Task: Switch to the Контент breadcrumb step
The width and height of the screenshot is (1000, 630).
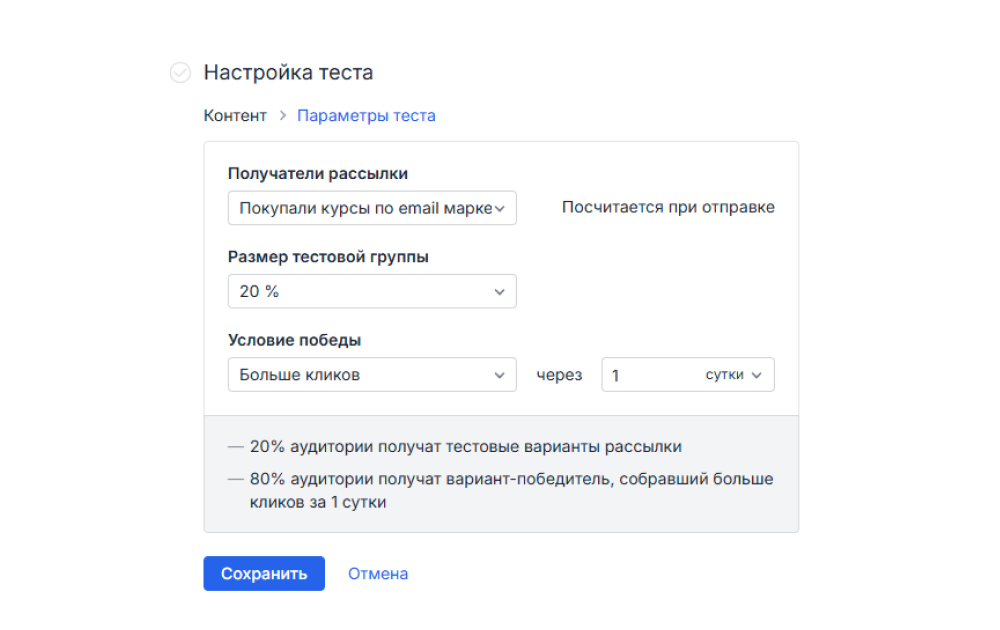Action: 235,115
